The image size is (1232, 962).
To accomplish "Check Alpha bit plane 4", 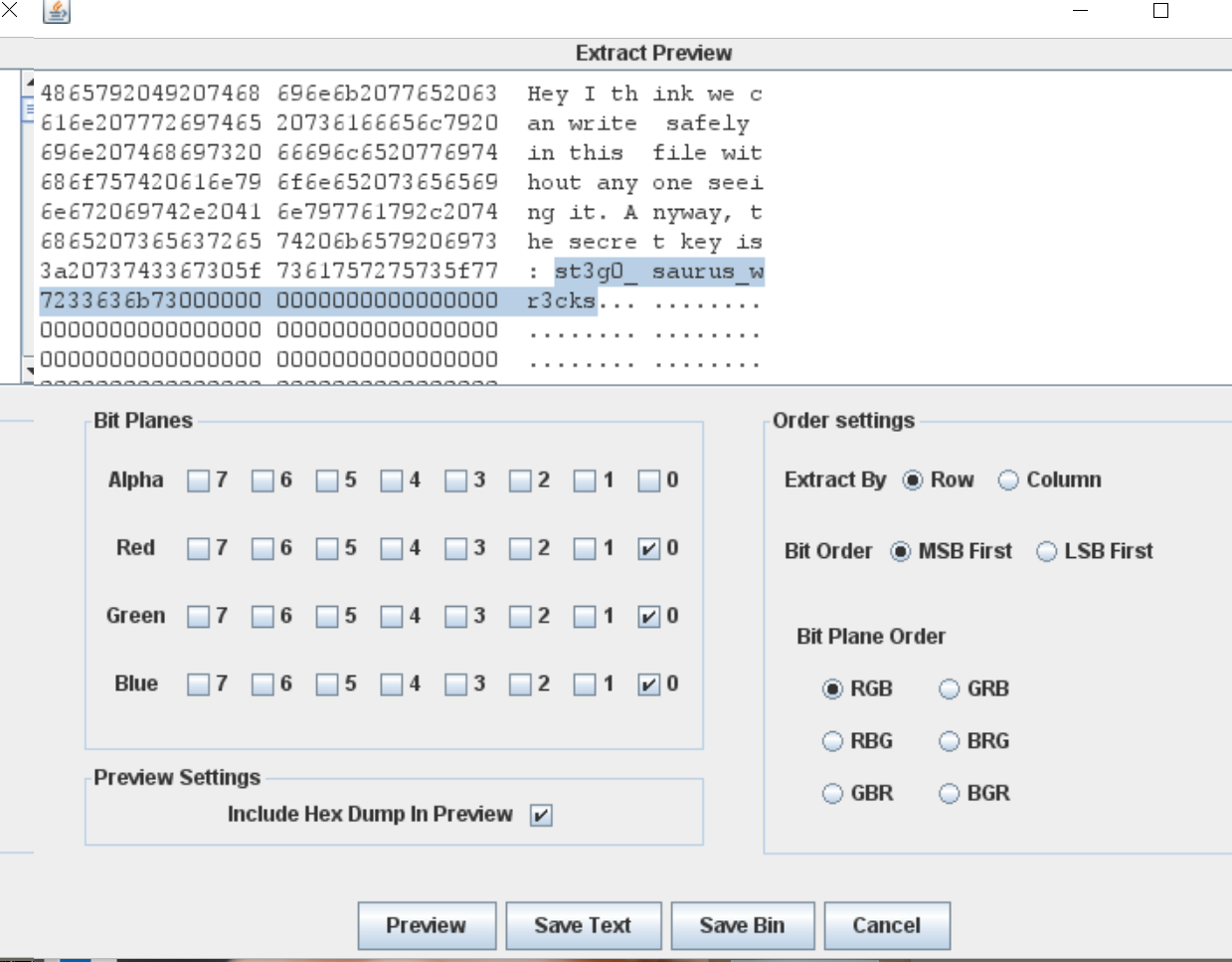I will 392,481.
